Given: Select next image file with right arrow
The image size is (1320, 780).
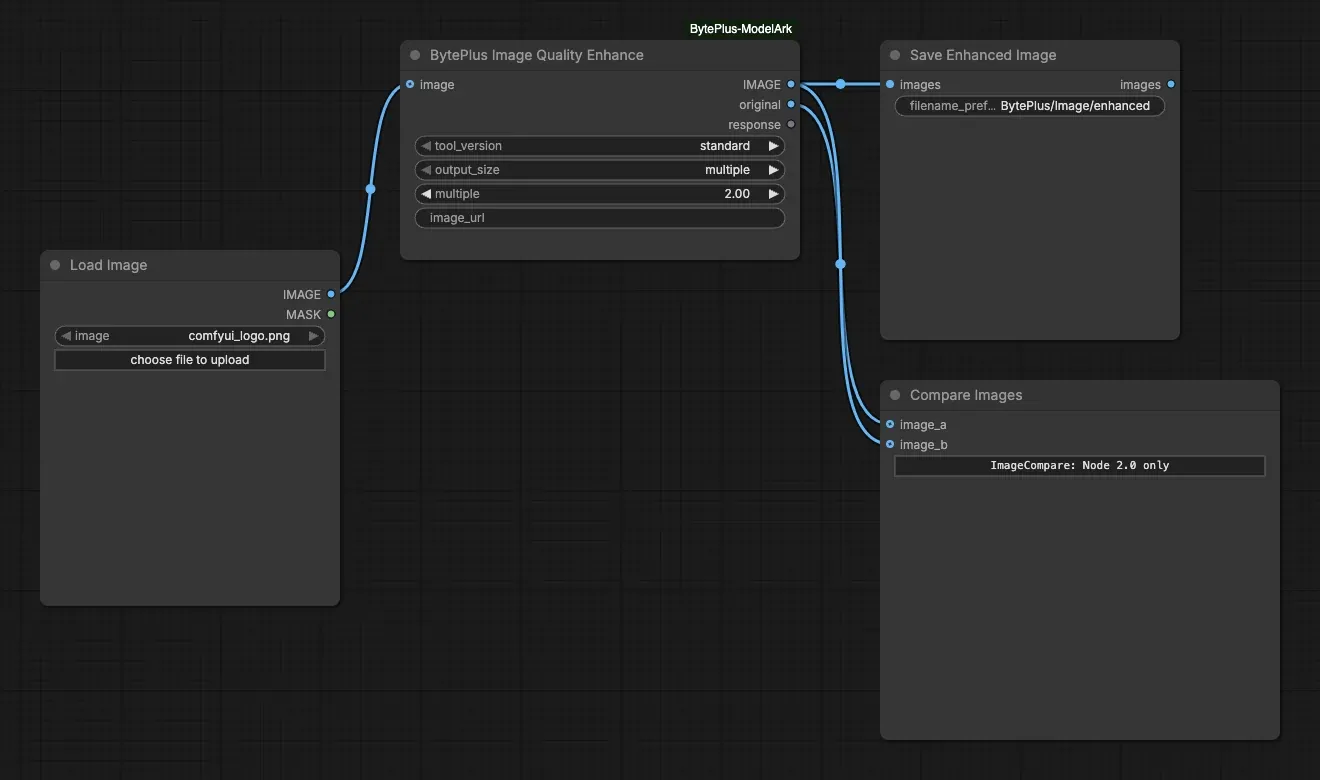Looking at the screenshot, I should coord(313,336).
